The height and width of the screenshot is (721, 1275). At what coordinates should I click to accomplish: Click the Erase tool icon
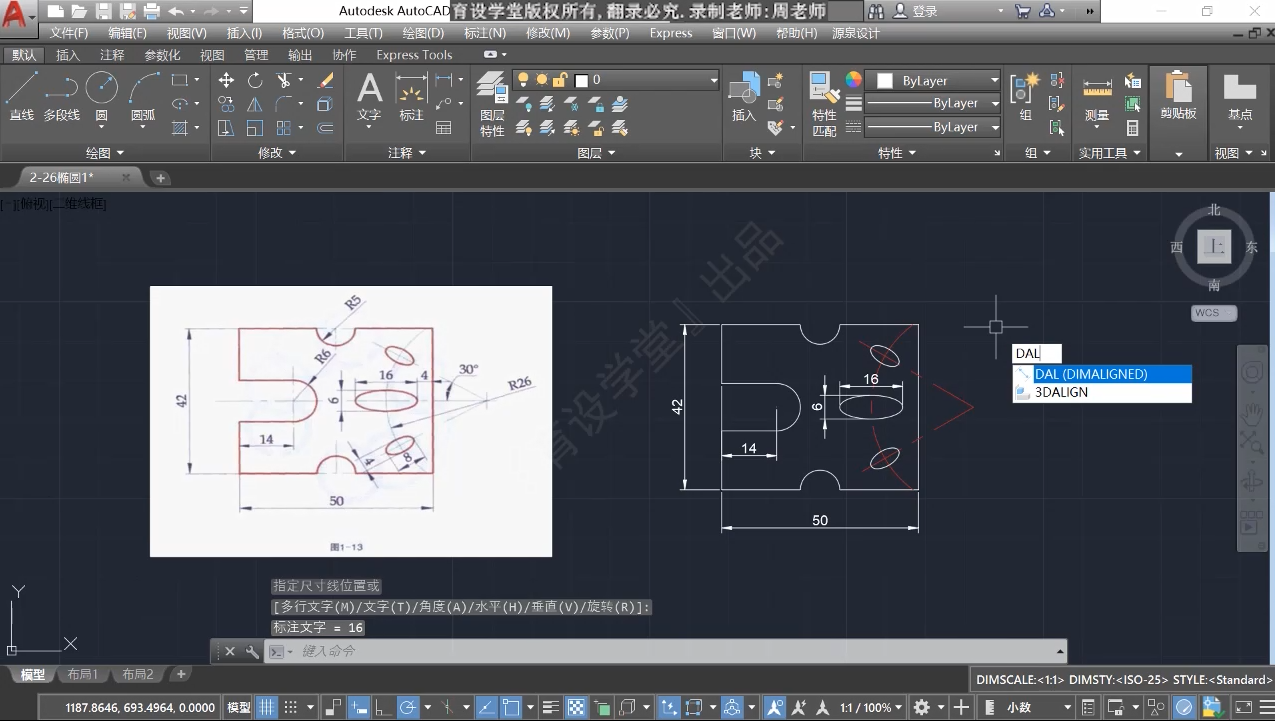click(325, 80)
